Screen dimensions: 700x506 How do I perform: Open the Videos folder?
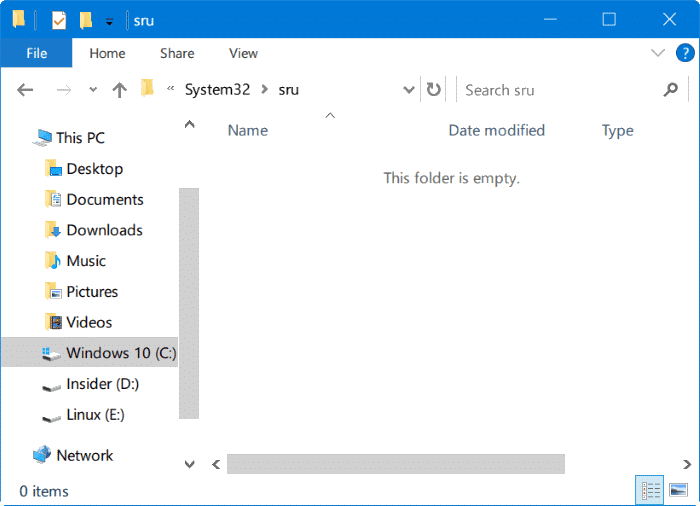[89, 322]
